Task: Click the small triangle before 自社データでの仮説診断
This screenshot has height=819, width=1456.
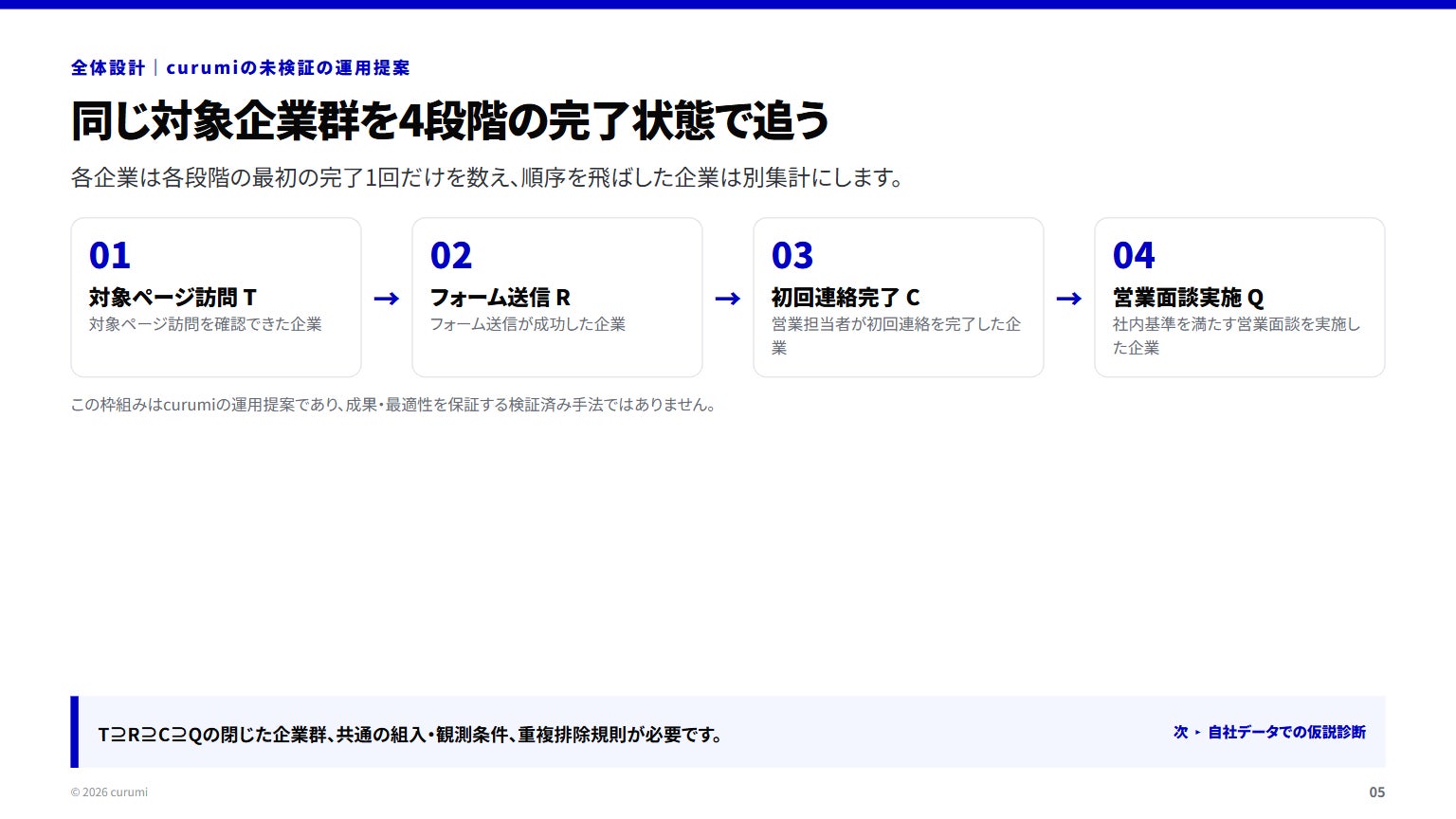Action: click(x=1198, y=733)
